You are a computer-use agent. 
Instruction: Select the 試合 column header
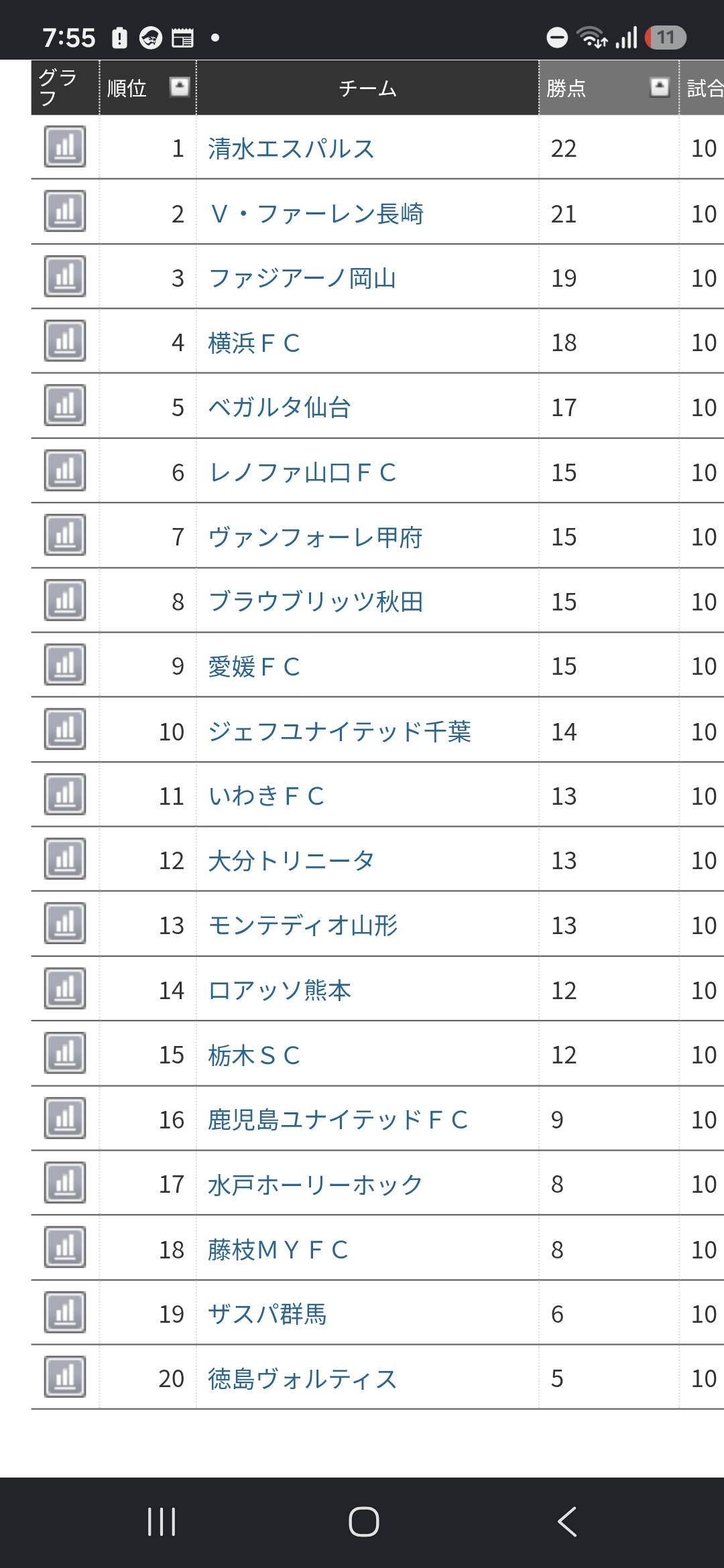click(703, 88)
